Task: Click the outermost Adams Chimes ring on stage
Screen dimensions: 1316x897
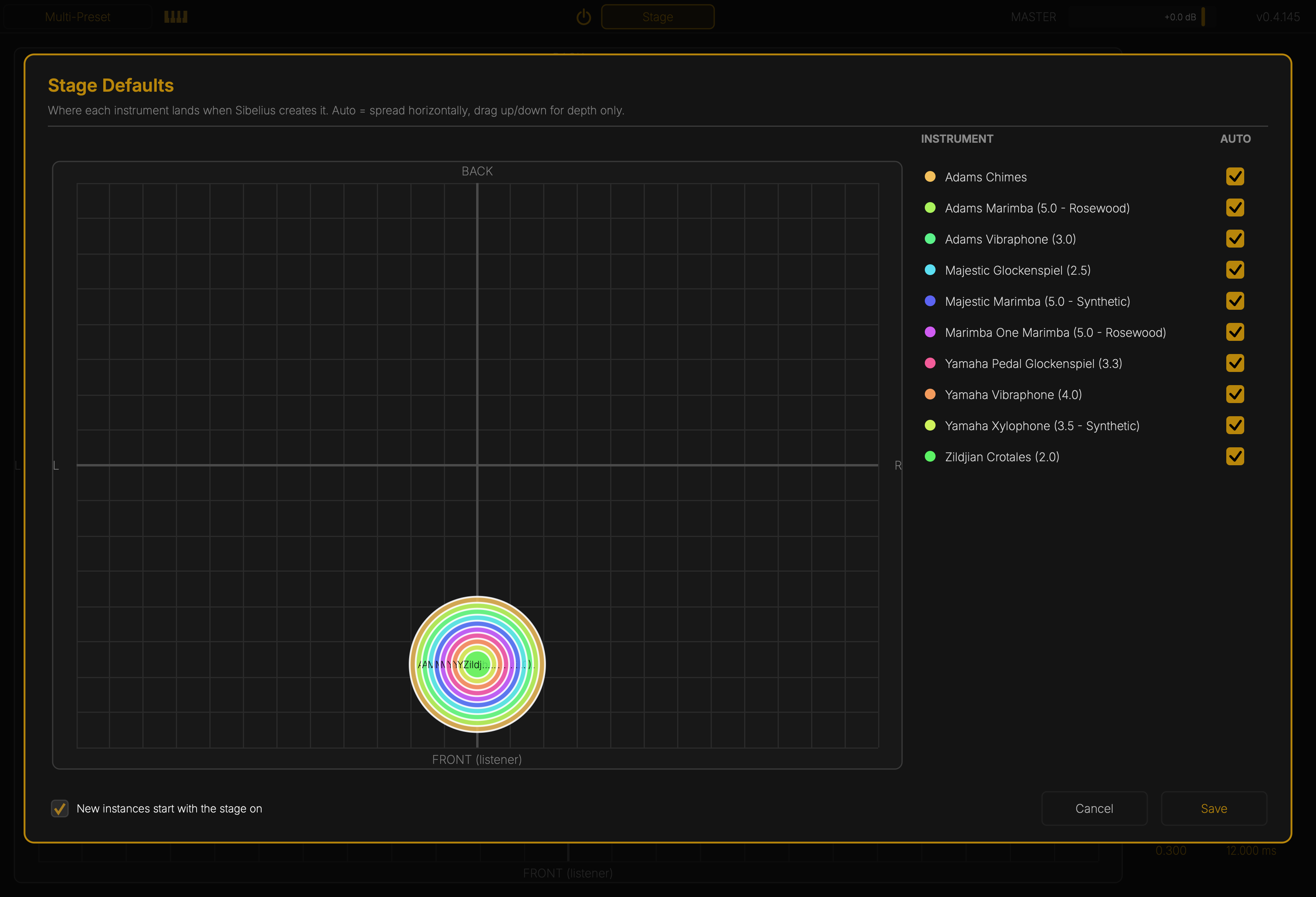Action: (x=477, y=599)
